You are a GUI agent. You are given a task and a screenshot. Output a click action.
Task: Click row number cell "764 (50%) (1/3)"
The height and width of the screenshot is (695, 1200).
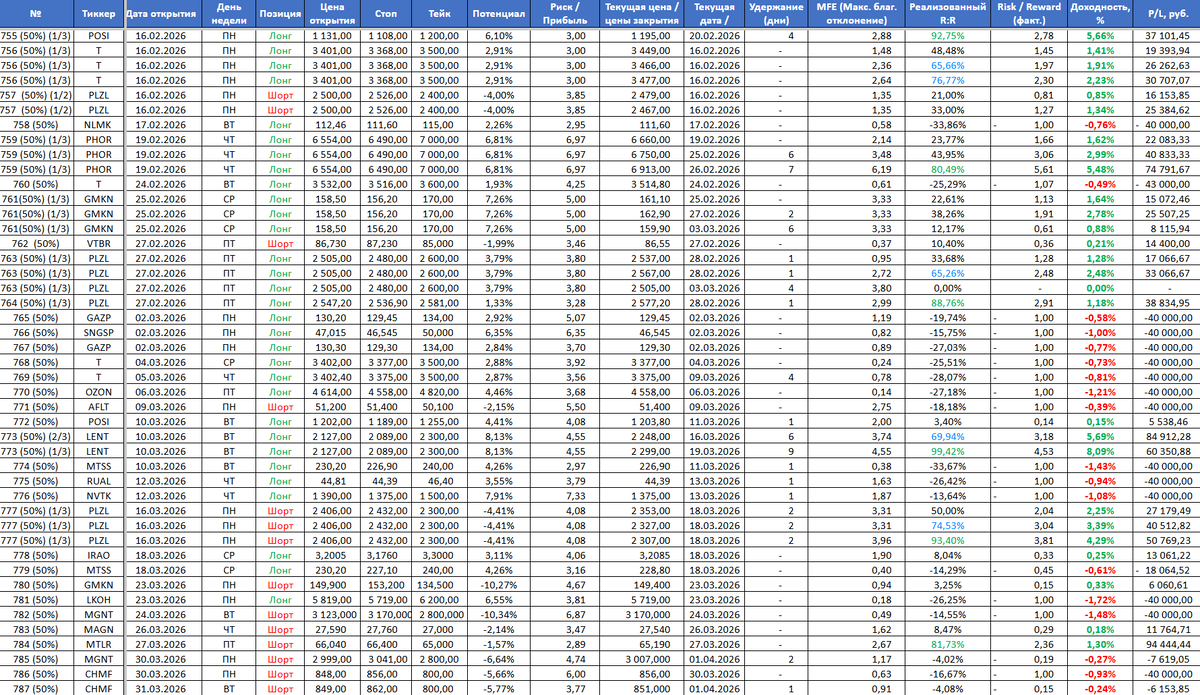(36, 303)
